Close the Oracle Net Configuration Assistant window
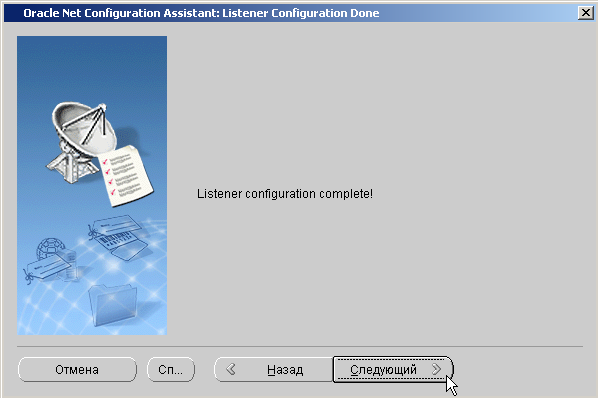Image resolution: width=598 pixels, height=398 pixels. [x=585, y=13]
